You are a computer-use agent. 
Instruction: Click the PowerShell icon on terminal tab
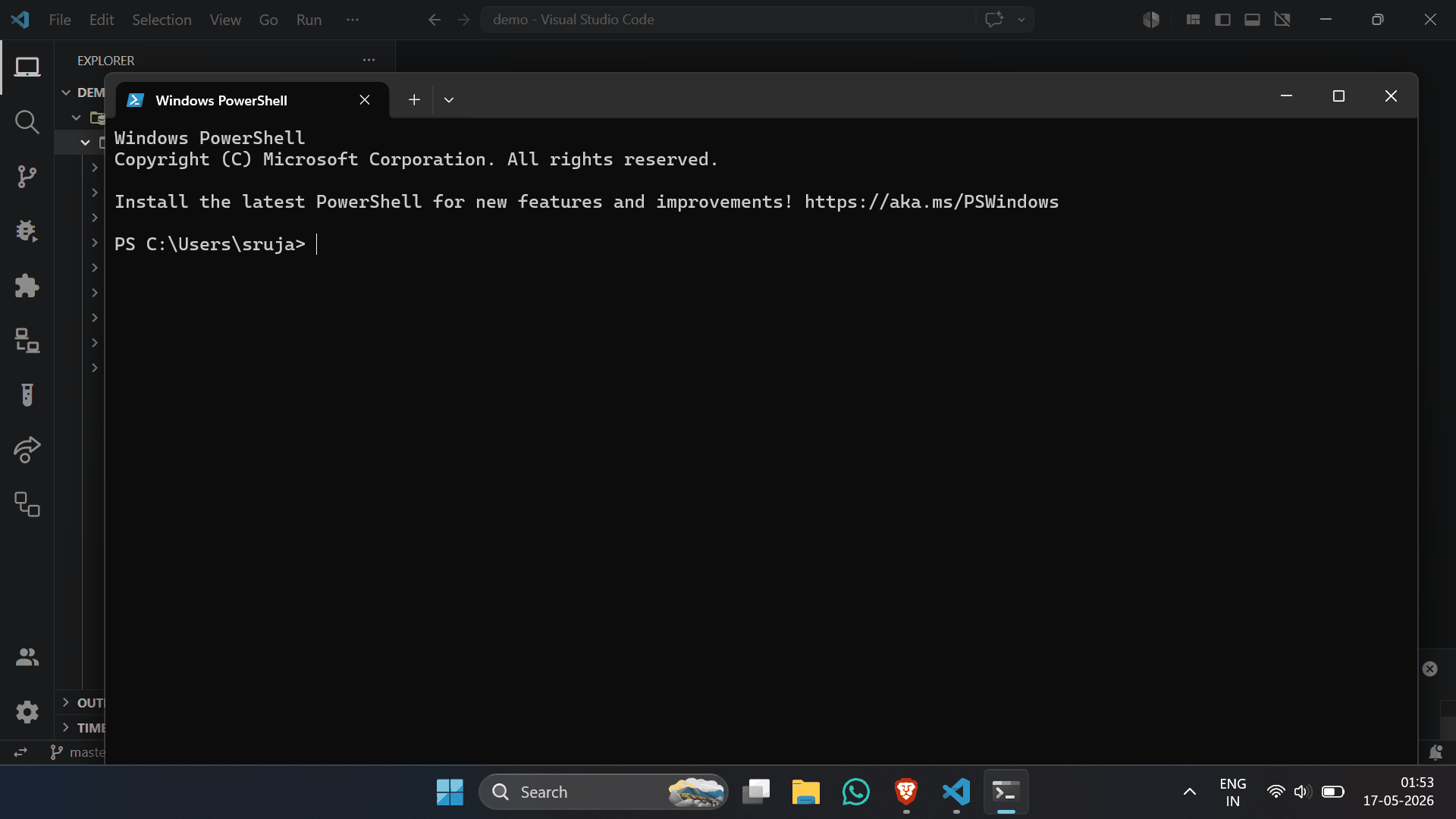tap(136, 100)
